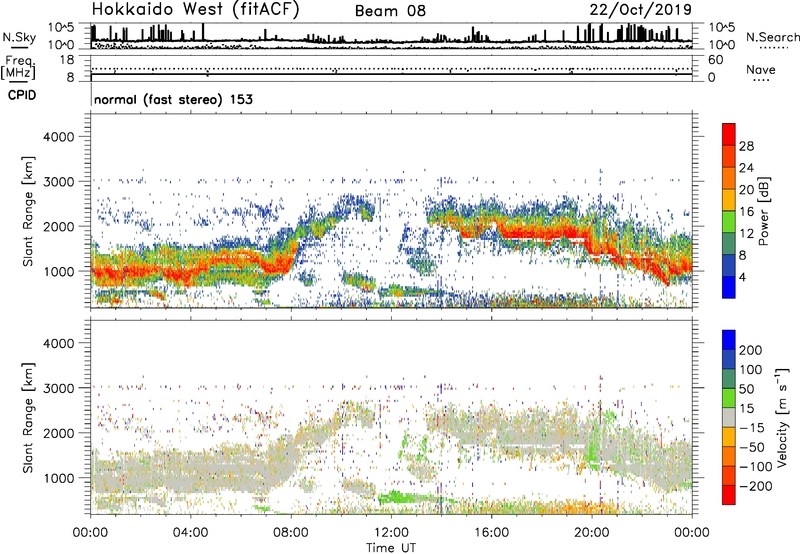Click the date '22/Oct/2019'
This screenshot has width=800, height=554.
tap(641, 10)
